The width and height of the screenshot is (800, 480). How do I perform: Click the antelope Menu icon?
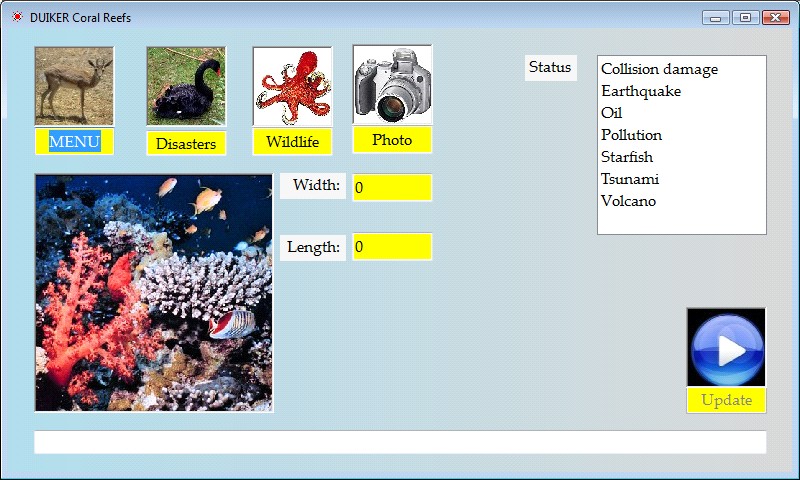[74, 86]
